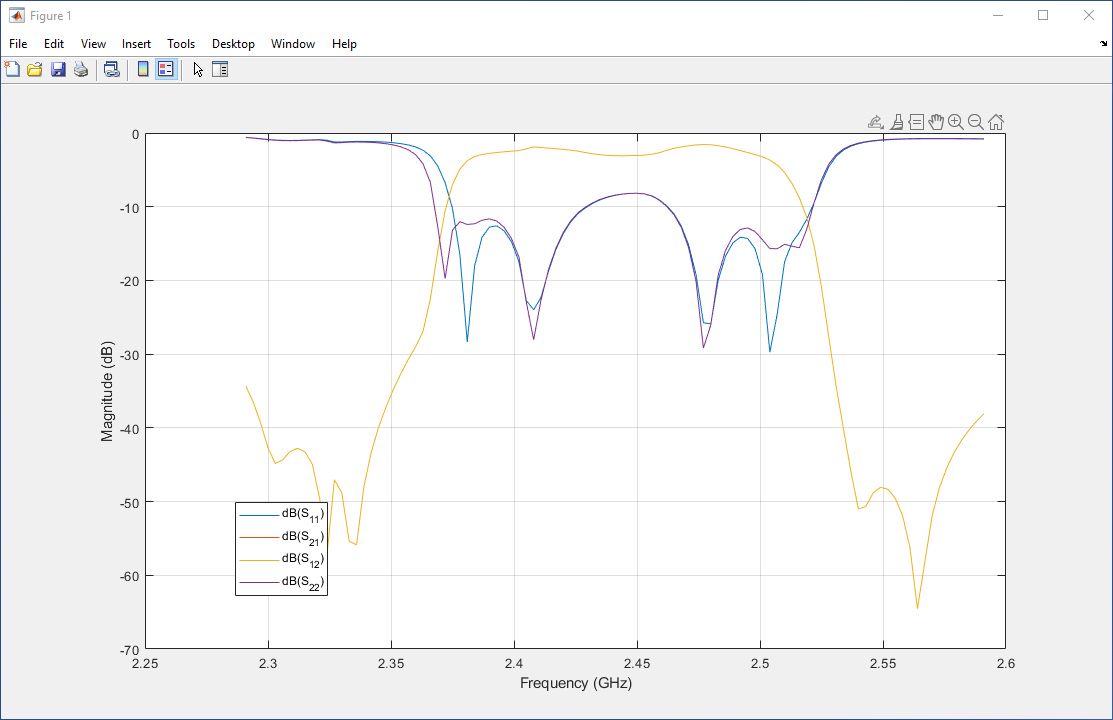Open the export options dropdown arrow
1113x720 pixels.
pyautogui.click(x=883, y=127)
